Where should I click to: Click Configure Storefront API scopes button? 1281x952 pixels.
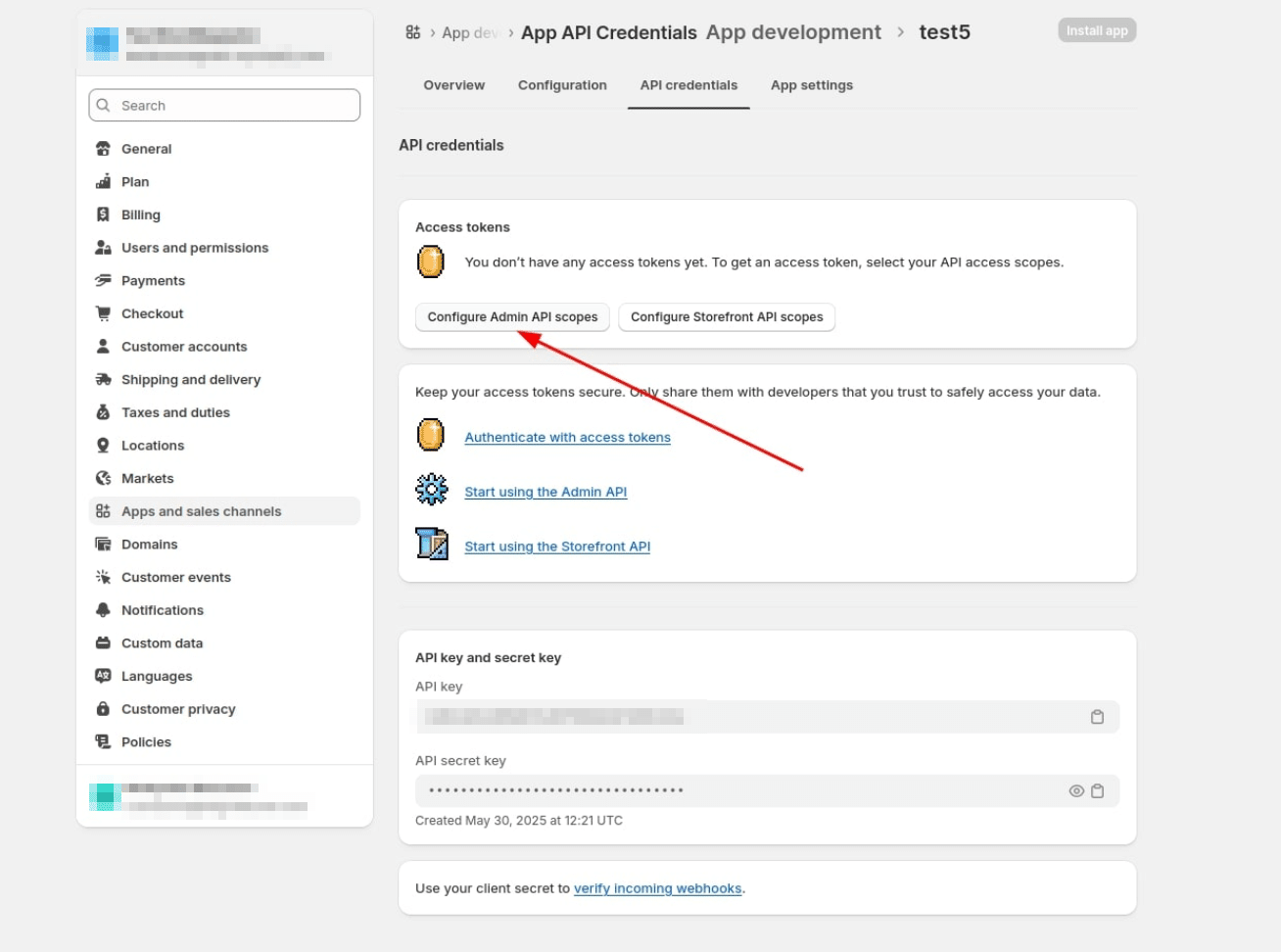pos(727,317)
